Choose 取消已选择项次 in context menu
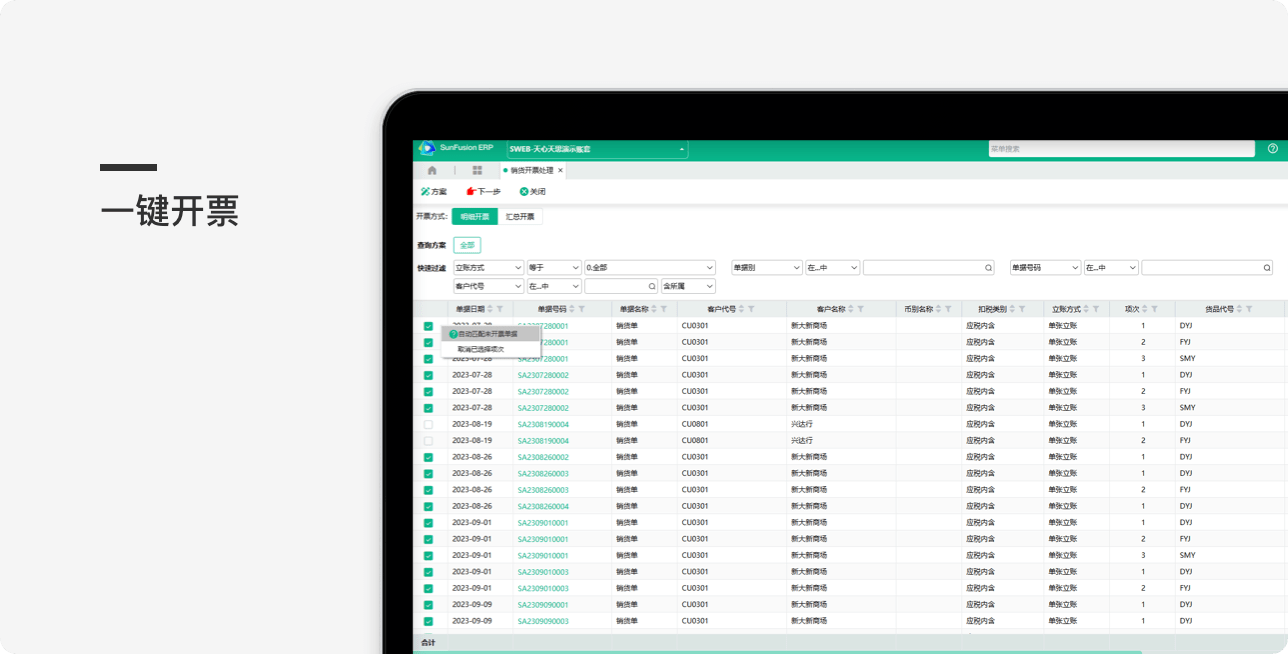 [x=481, y=349]
